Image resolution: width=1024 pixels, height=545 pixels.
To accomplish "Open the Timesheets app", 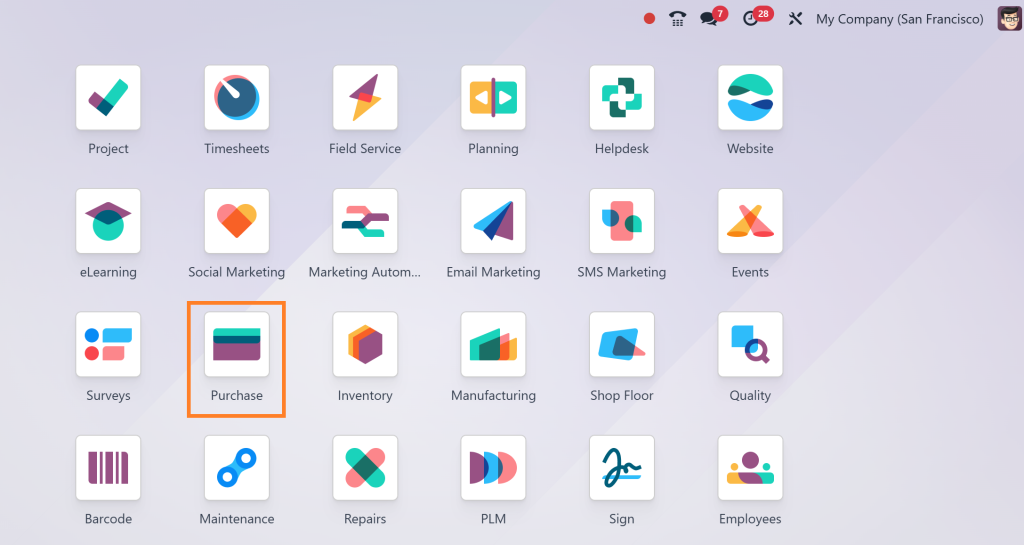I will [x=236, y=98].
